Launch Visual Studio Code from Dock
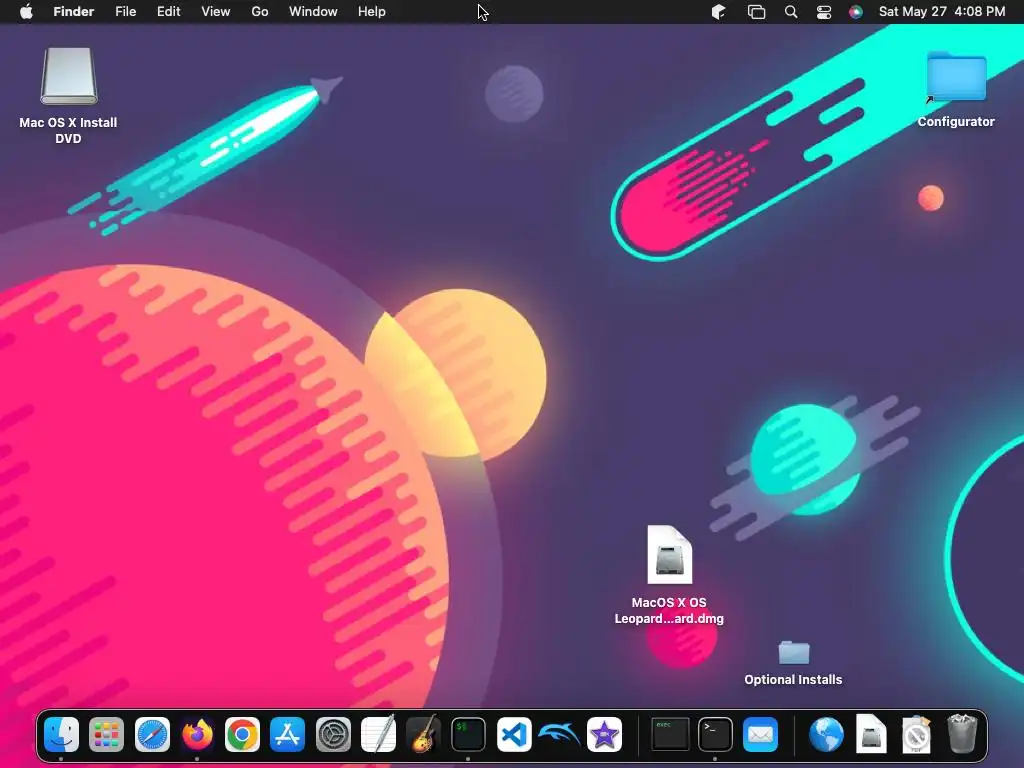Image resolution: width=1024 pixels, height=768 pixels. 514,735
